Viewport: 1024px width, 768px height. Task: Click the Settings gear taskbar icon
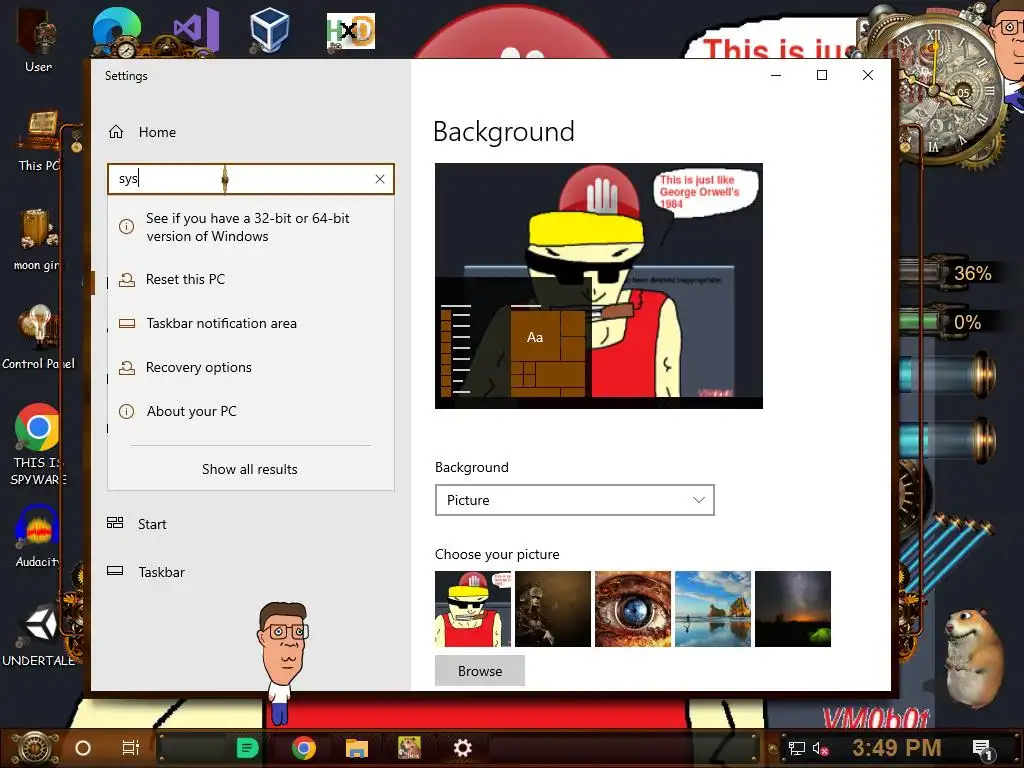(x=462, y=748)
